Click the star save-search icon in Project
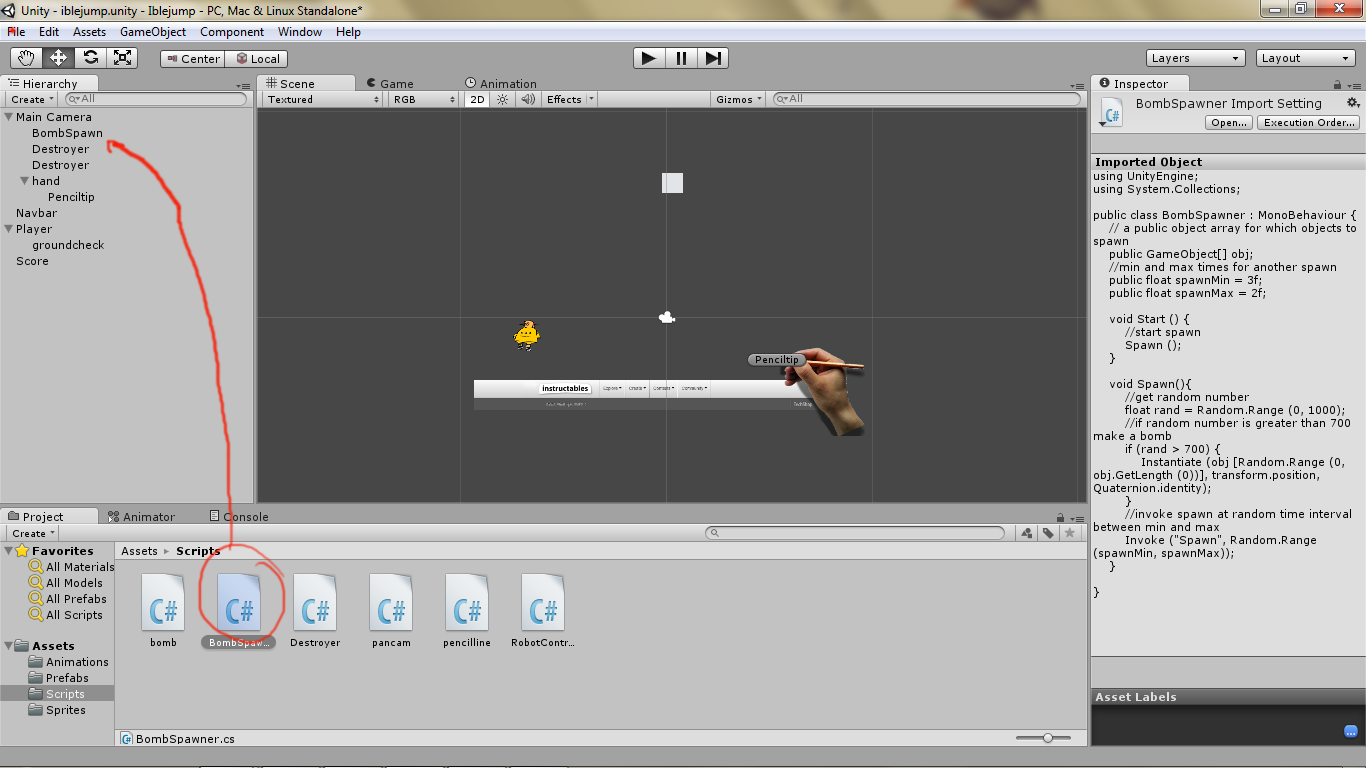 pos(1070,533)
